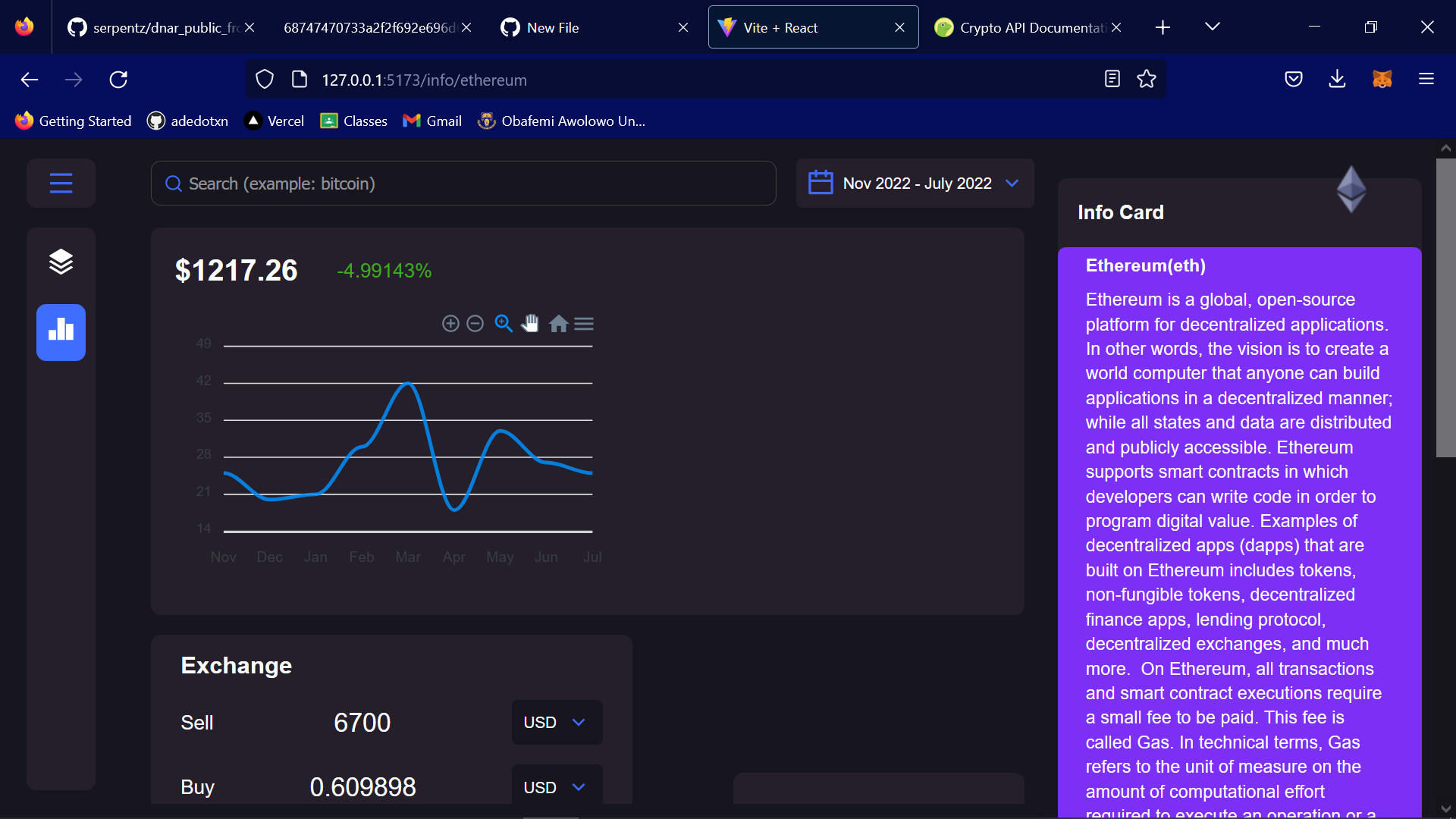Open the chart hamburger export menu
Screen dimensions: 1456x819
tap(584, 324)
